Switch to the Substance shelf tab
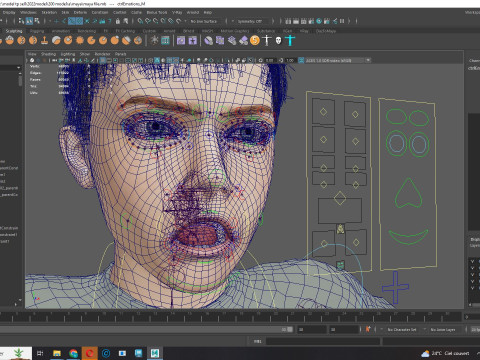This screenshot has width=480, height=360. click(x=266, y=31)
